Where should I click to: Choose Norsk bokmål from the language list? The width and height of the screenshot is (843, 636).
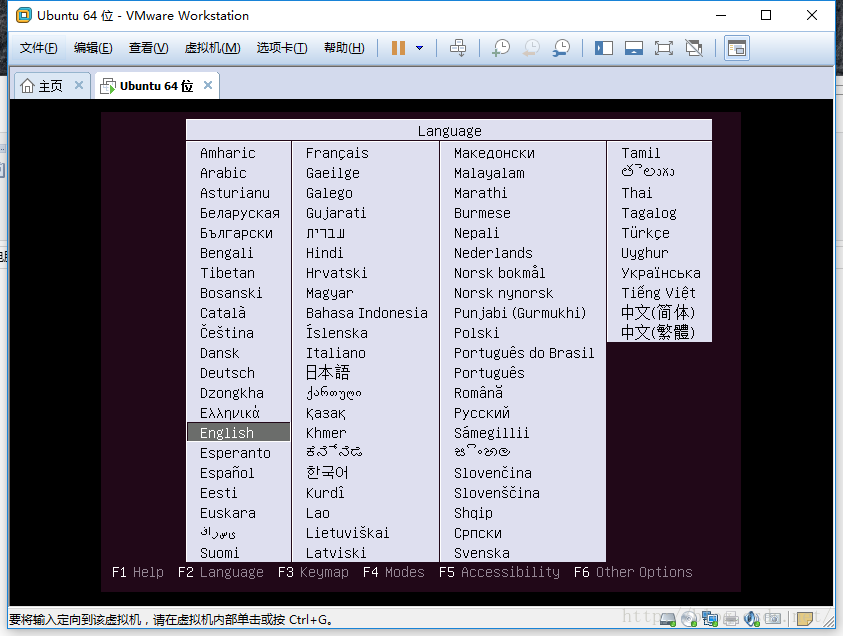(x=499, y=273)
